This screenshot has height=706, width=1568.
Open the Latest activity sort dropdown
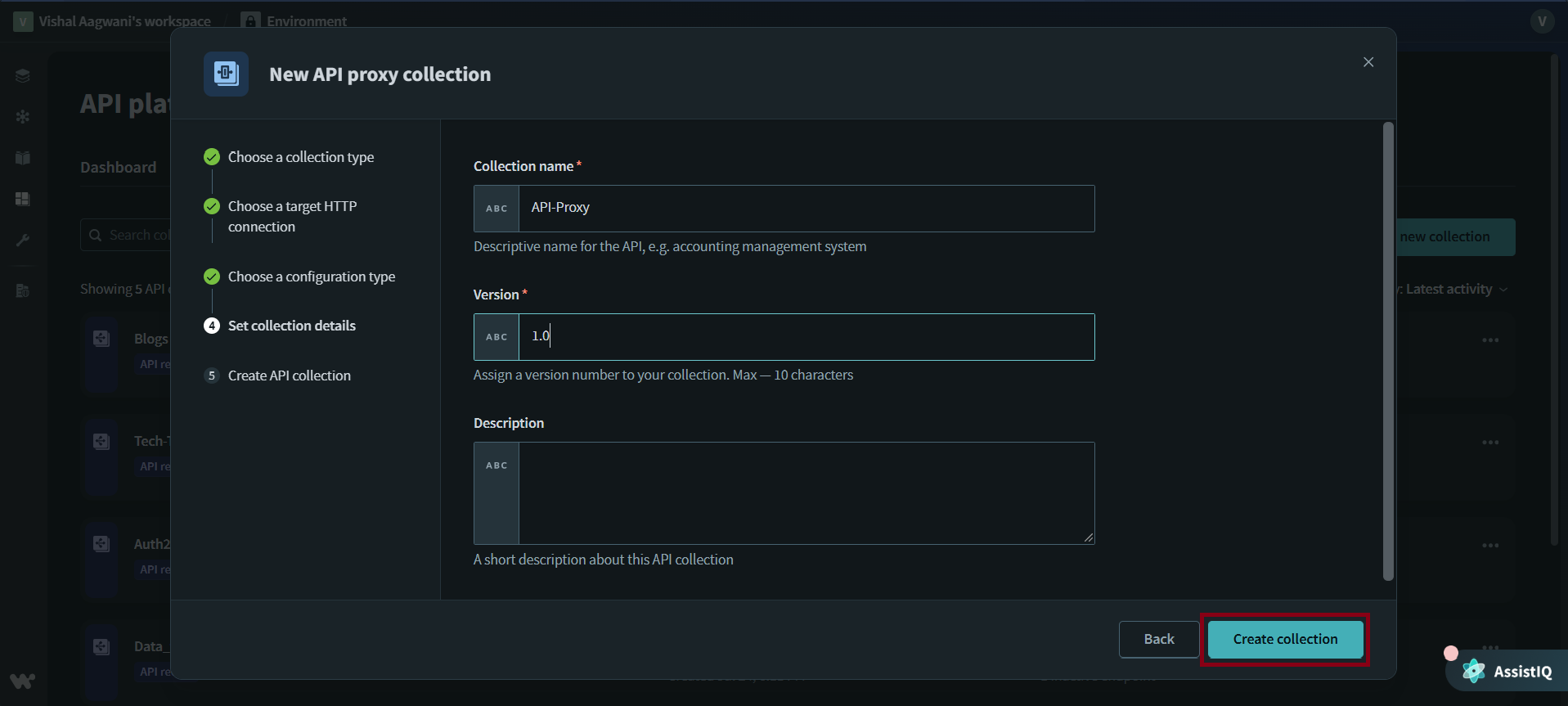click(1455, 289)
